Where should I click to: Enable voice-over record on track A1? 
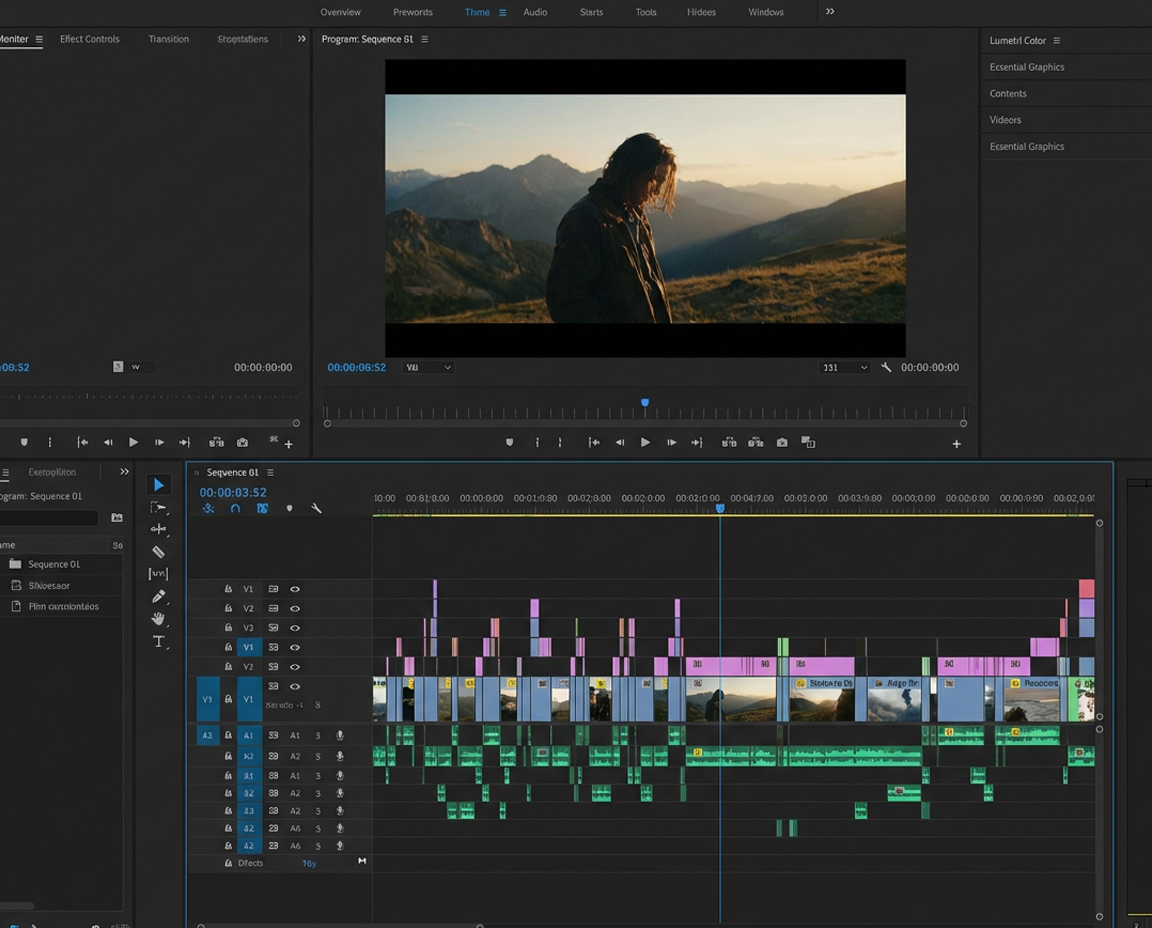340,737
